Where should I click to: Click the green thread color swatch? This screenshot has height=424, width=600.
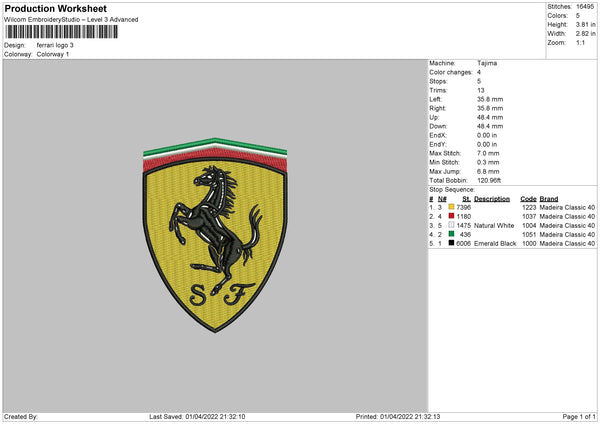click(x=451, y=234)
